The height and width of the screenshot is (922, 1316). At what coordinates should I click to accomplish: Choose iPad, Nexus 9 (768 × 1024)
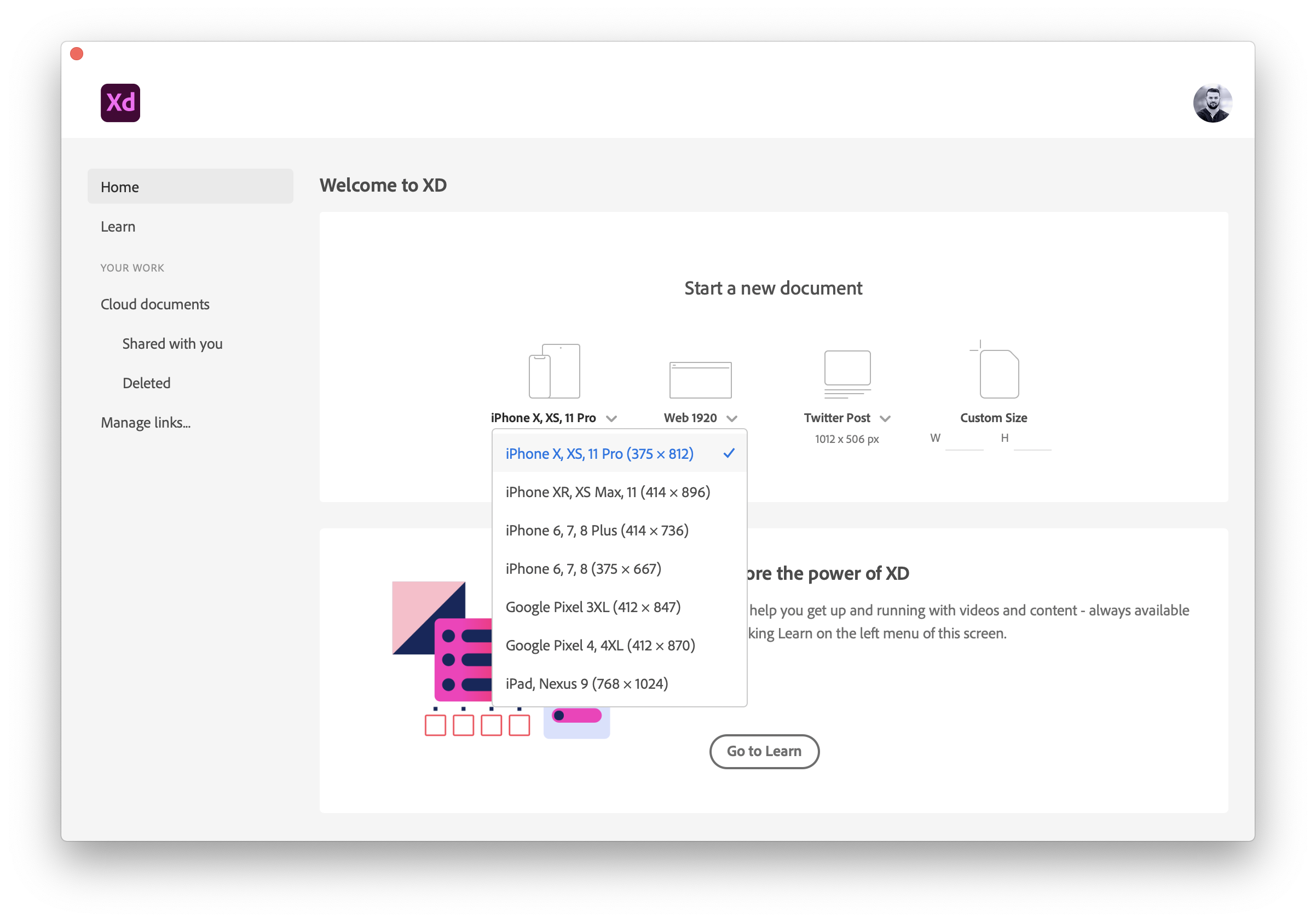tap(620, 684)
